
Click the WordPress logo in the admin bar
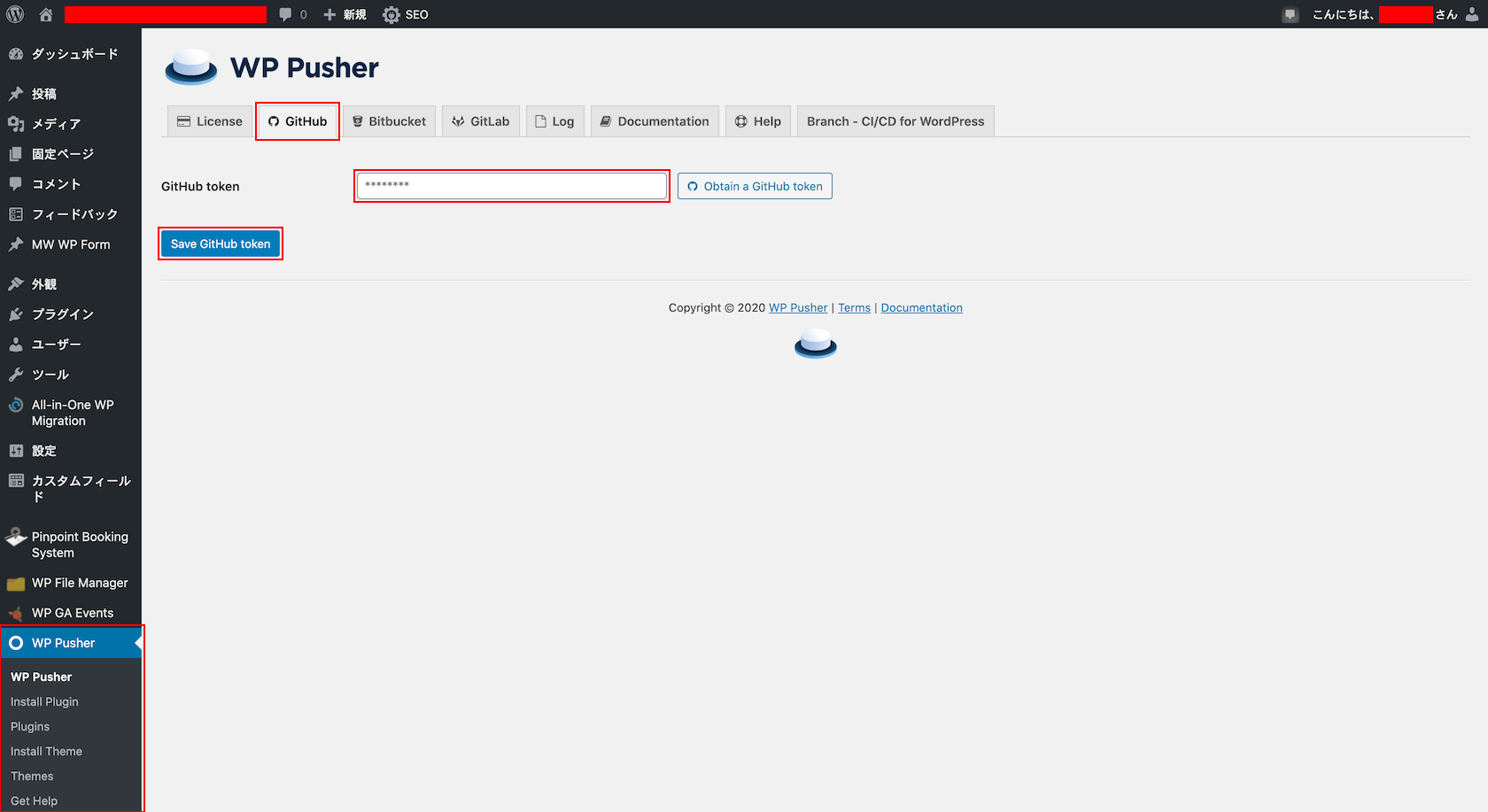tap(14, 14)
